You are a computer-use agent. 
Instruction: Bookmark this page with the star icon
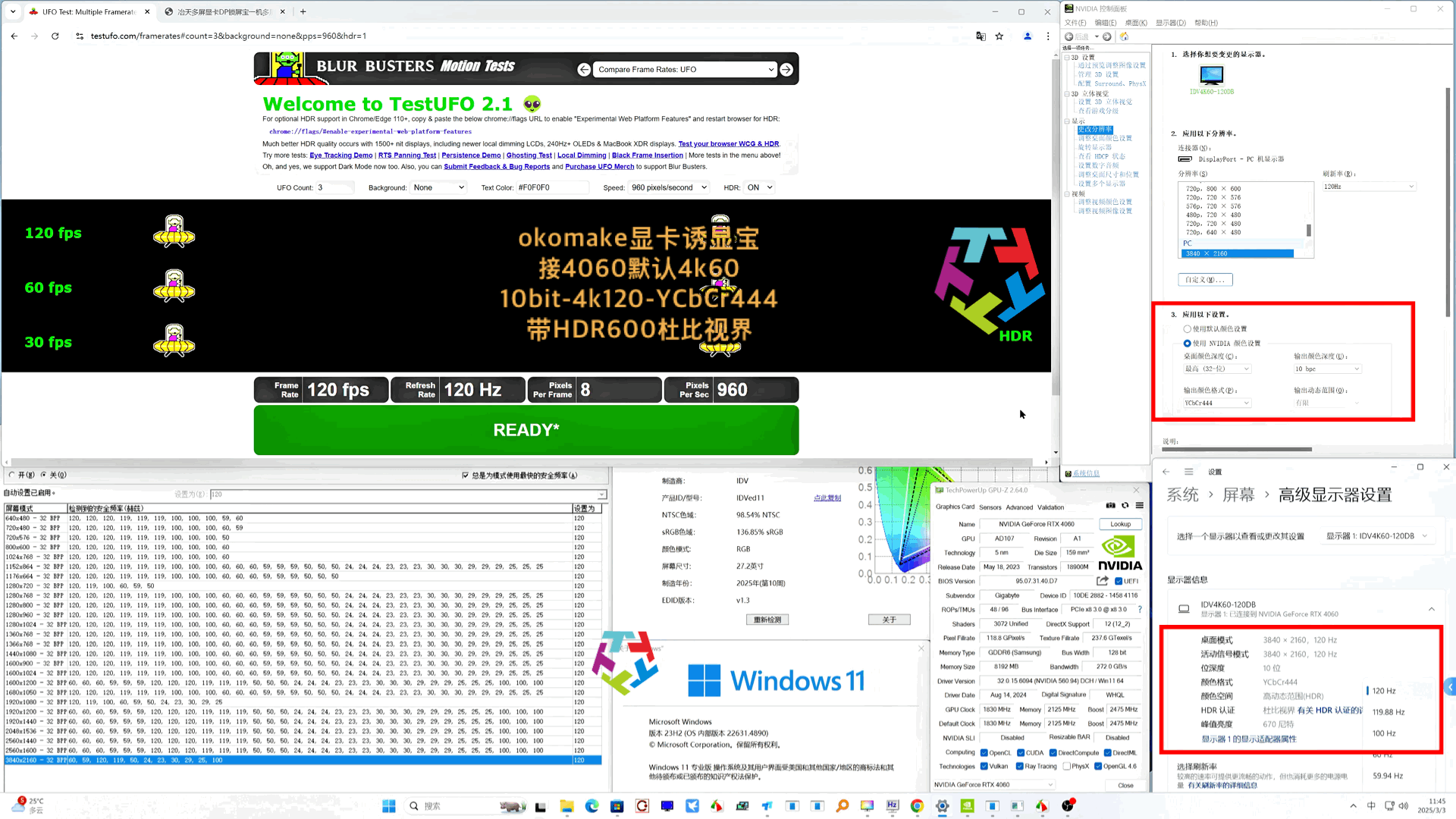click(x=999, y=36)
